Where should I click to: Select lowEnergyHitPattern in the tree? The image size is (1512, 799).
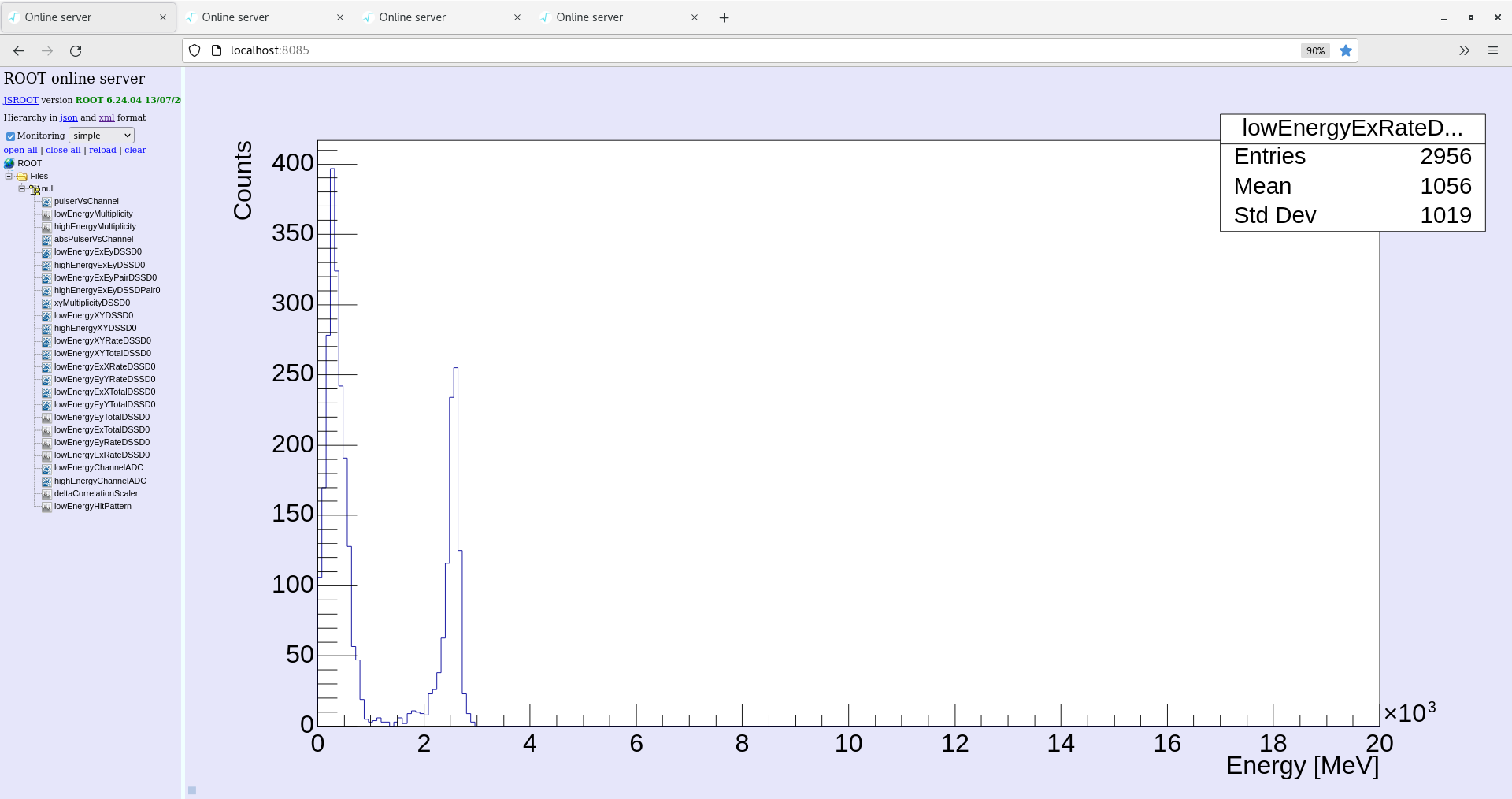pyautogui.click(x=93, y=506)
